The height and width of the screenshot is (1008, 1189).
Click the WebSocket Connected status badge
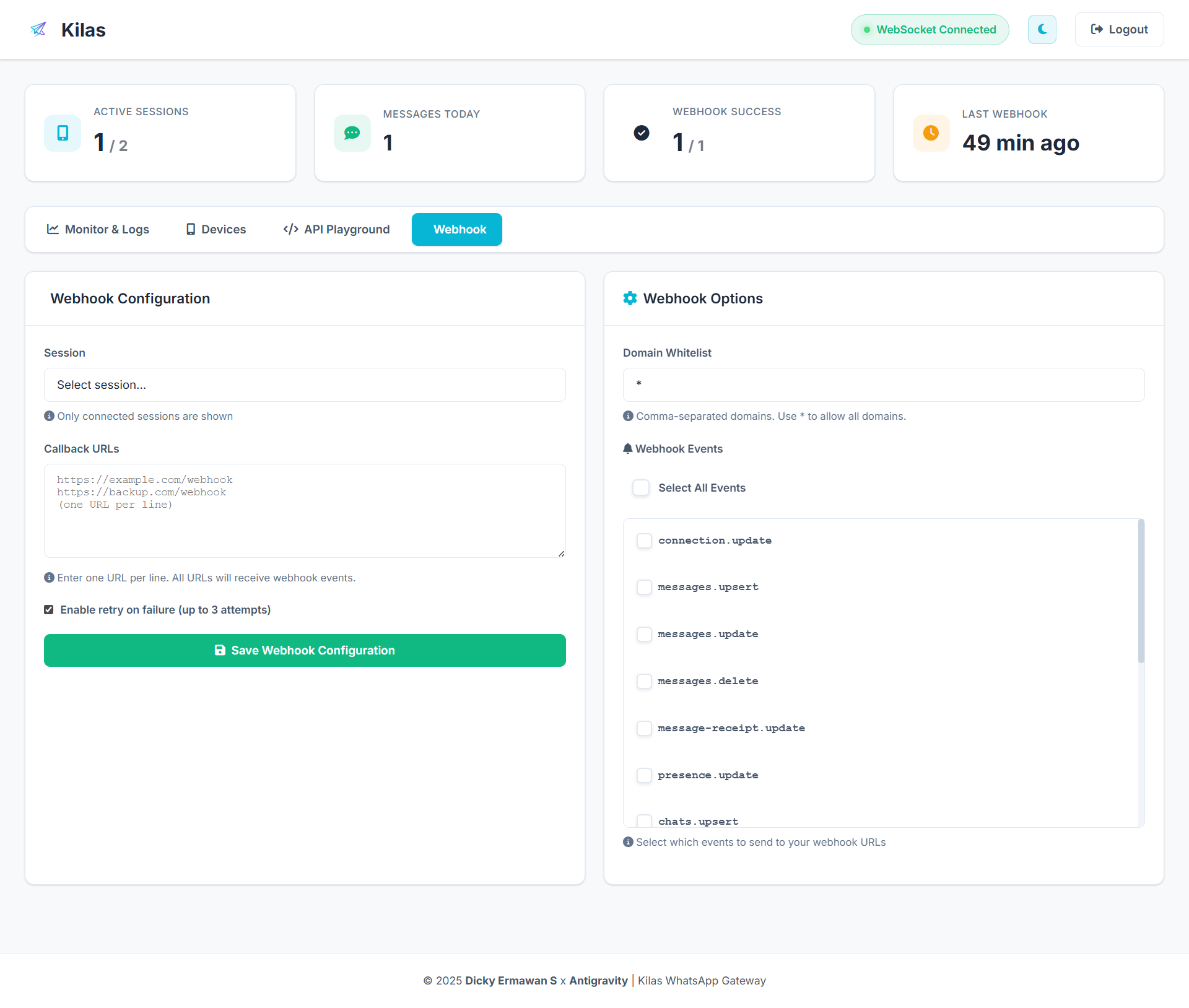coord(930,30)
